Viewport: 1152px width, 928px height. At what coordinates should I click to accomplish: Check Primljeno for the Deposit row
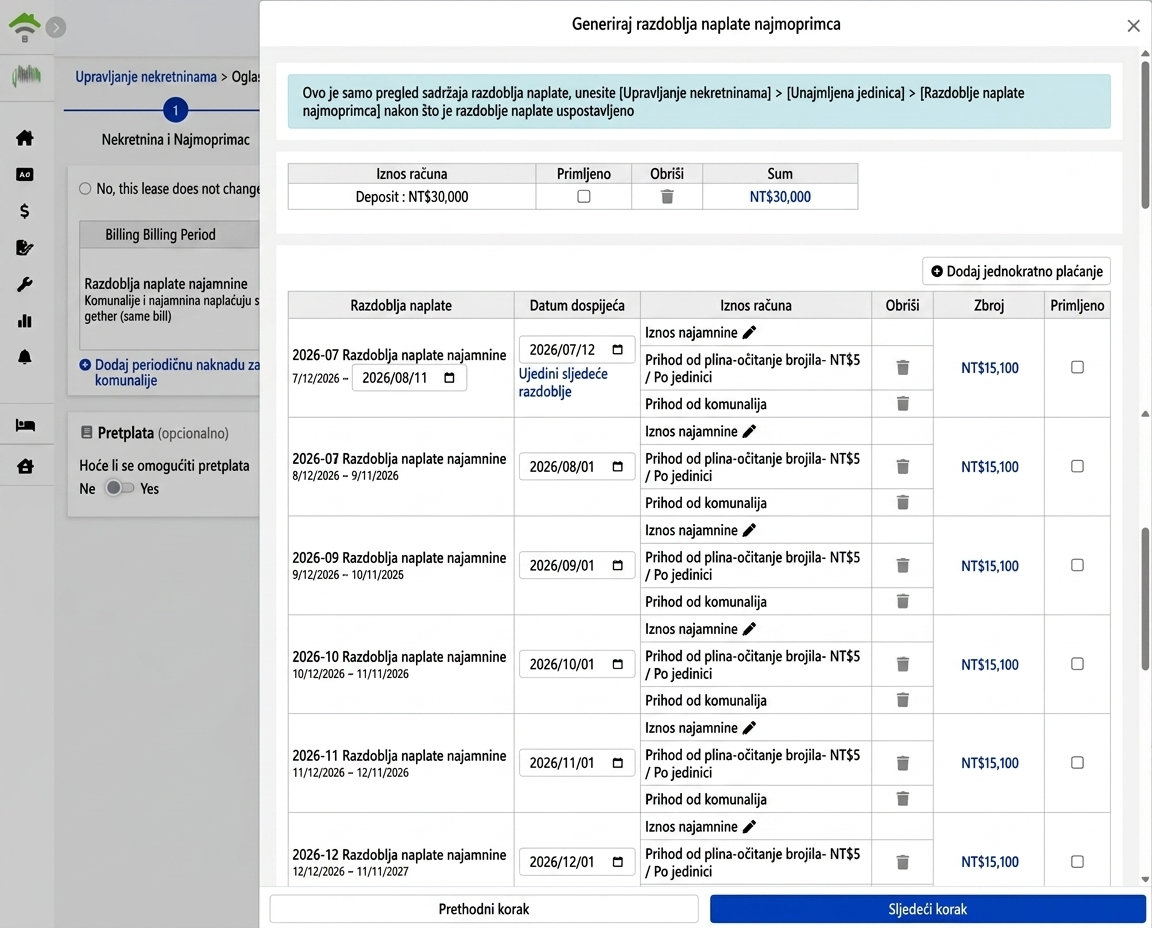click(583, 196)
